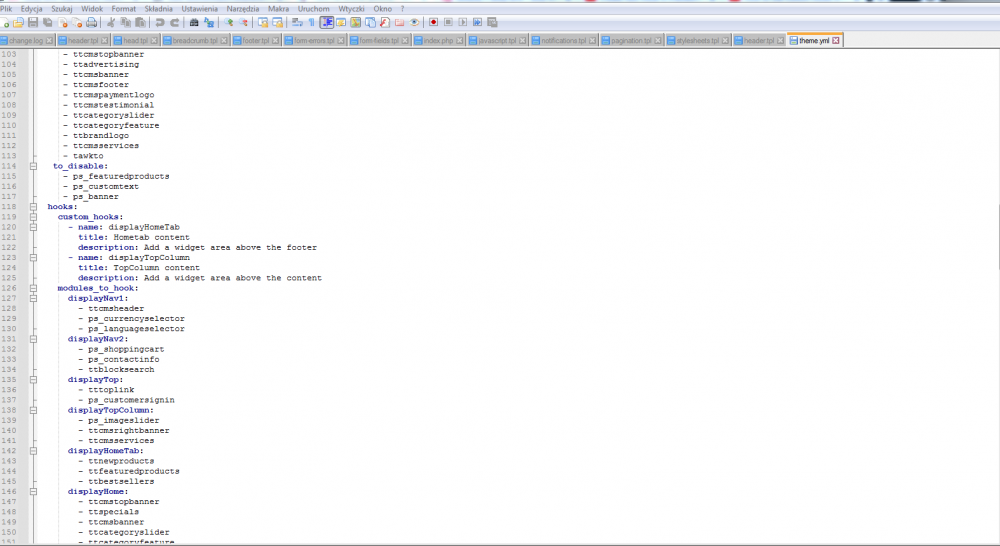Viewport: 1000px width, 546px height.
Task: Click the ttblocksearch entry on line 134
Action: point(121,369)
